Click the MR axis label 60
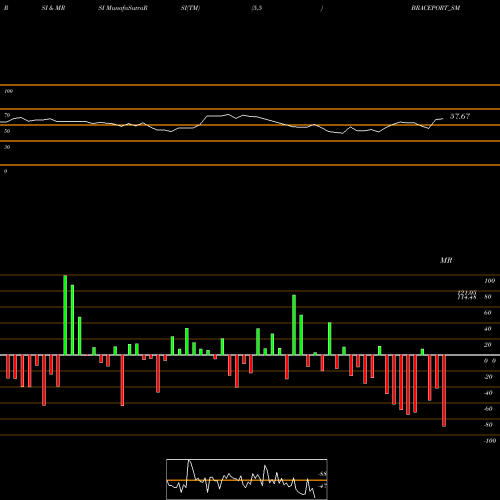 (x=487, y=313)
